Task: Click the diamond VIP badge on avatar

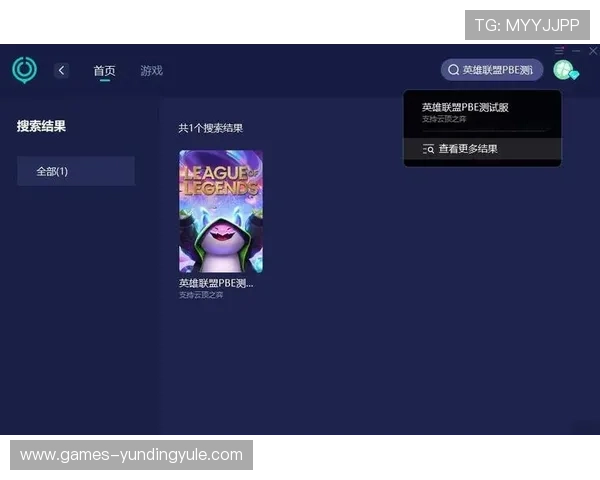Action: click(x=574, y=75)
